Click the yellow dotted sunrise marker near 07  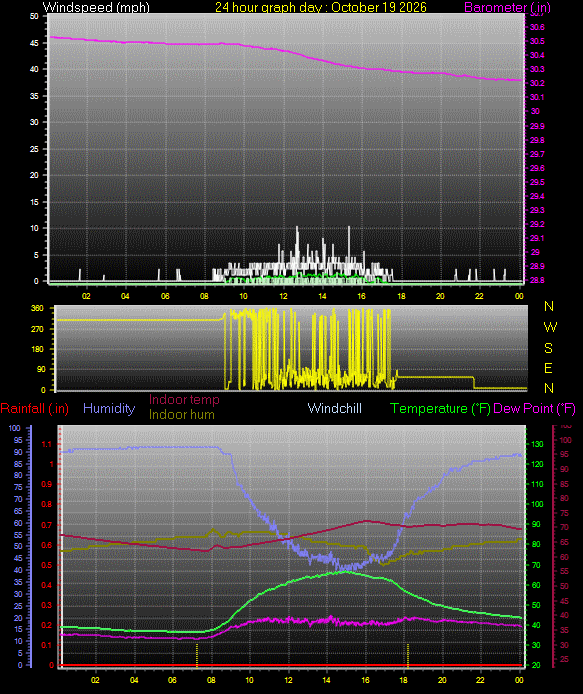click(x=197, y=655)
